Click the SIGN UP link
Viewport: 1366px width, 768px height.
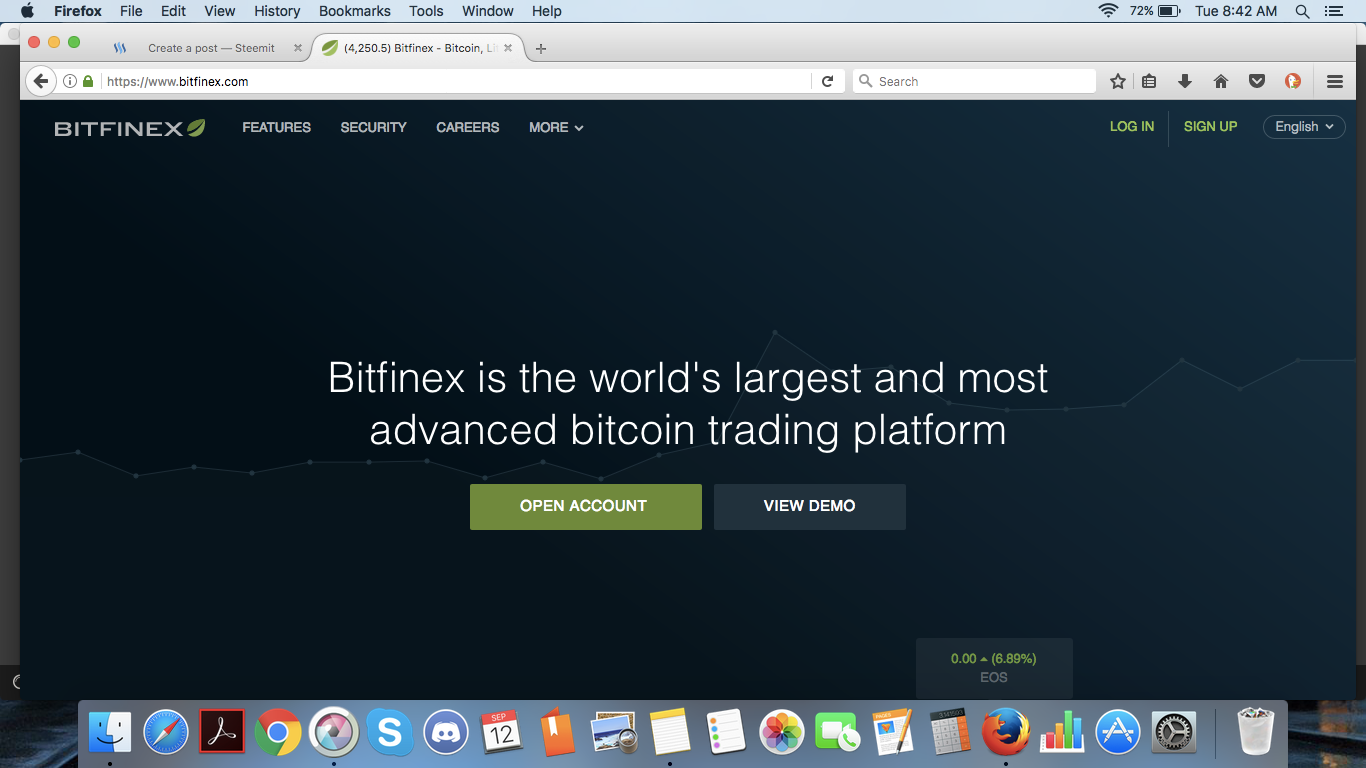click(1210, 126)
